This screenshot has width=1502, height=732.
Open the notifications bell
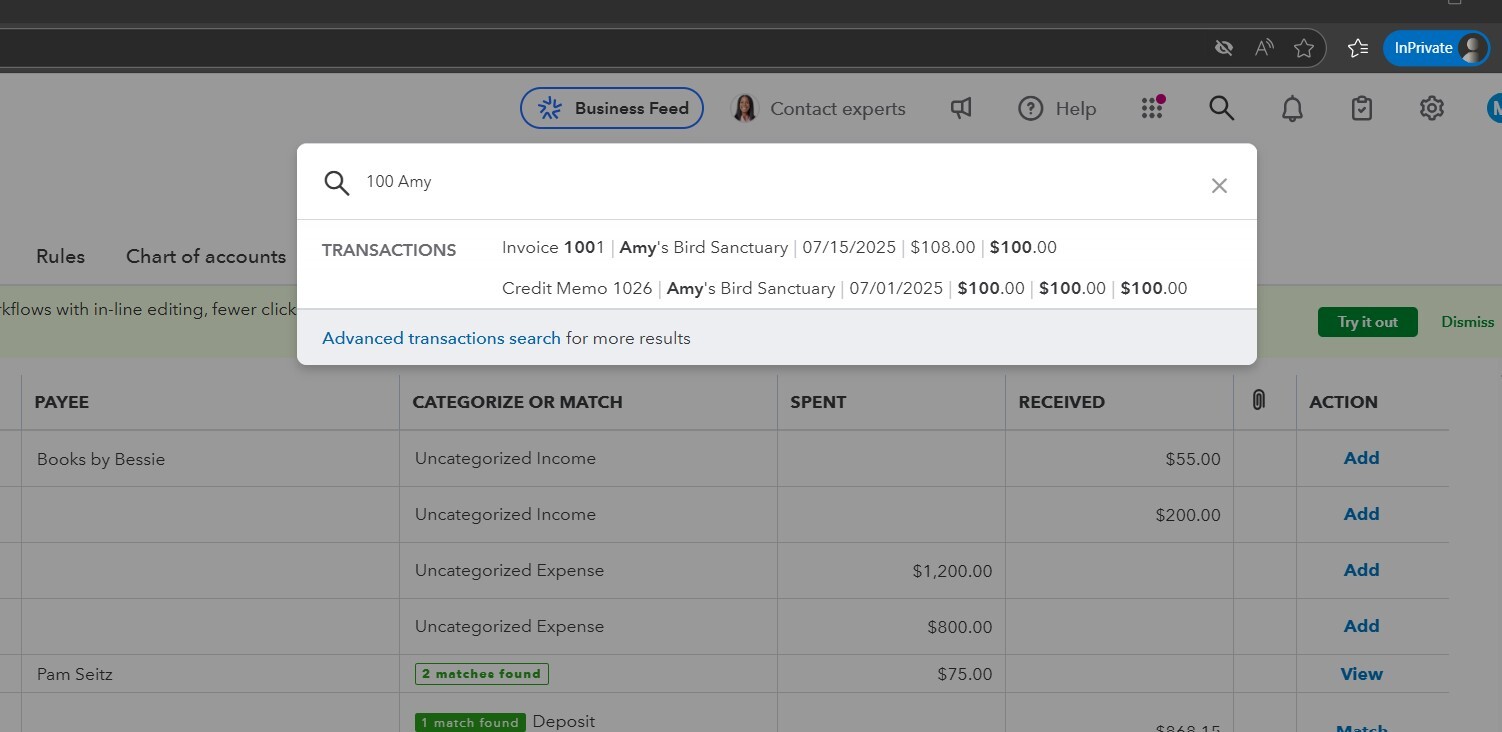pos(1291,108)
